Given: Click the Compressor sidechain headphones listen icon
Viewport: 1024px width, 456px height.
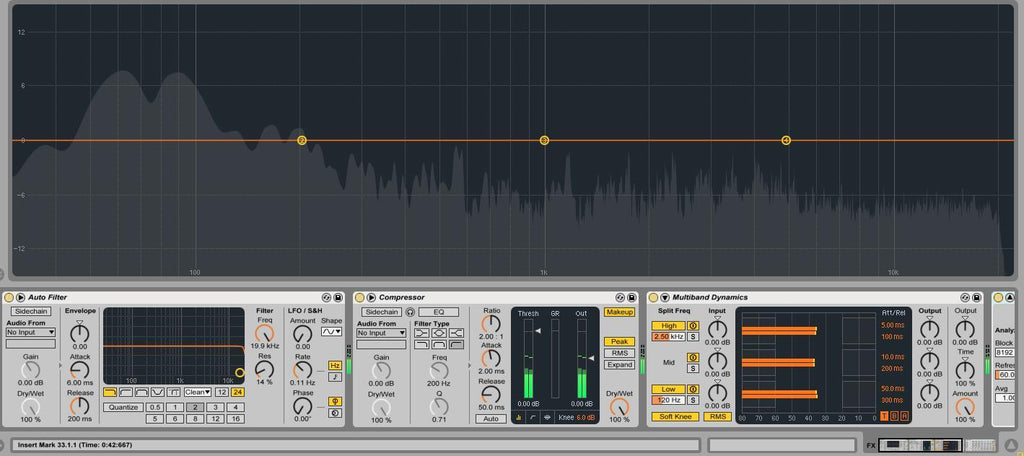Looking at the screenshot, I should pyautogui.click(x=410, y=312).
